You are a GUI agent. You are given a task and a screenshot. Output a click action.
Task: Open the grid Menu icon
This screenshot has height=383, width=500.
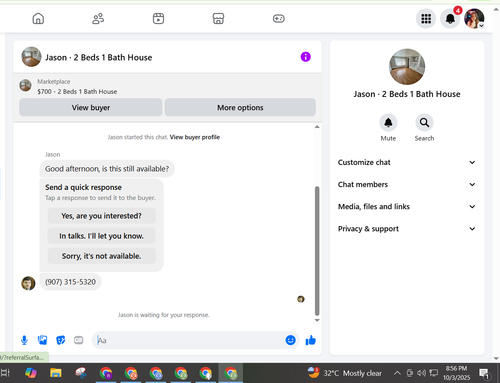(x=426, y=19)
